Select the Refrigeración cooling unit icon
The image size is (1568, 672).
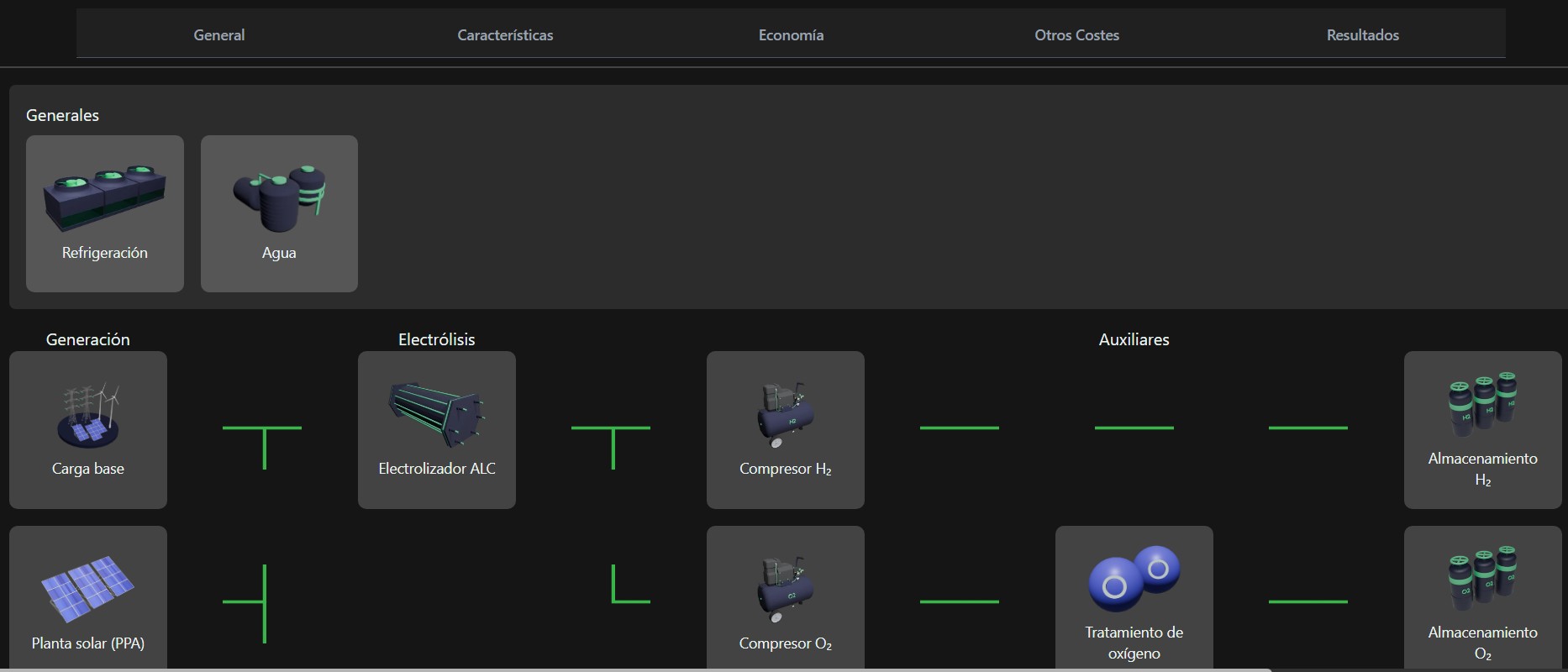104,198
